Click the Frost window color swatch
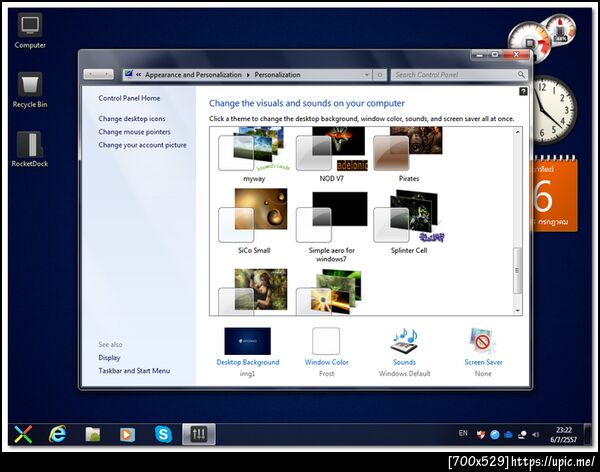 (x=326, y=341)
